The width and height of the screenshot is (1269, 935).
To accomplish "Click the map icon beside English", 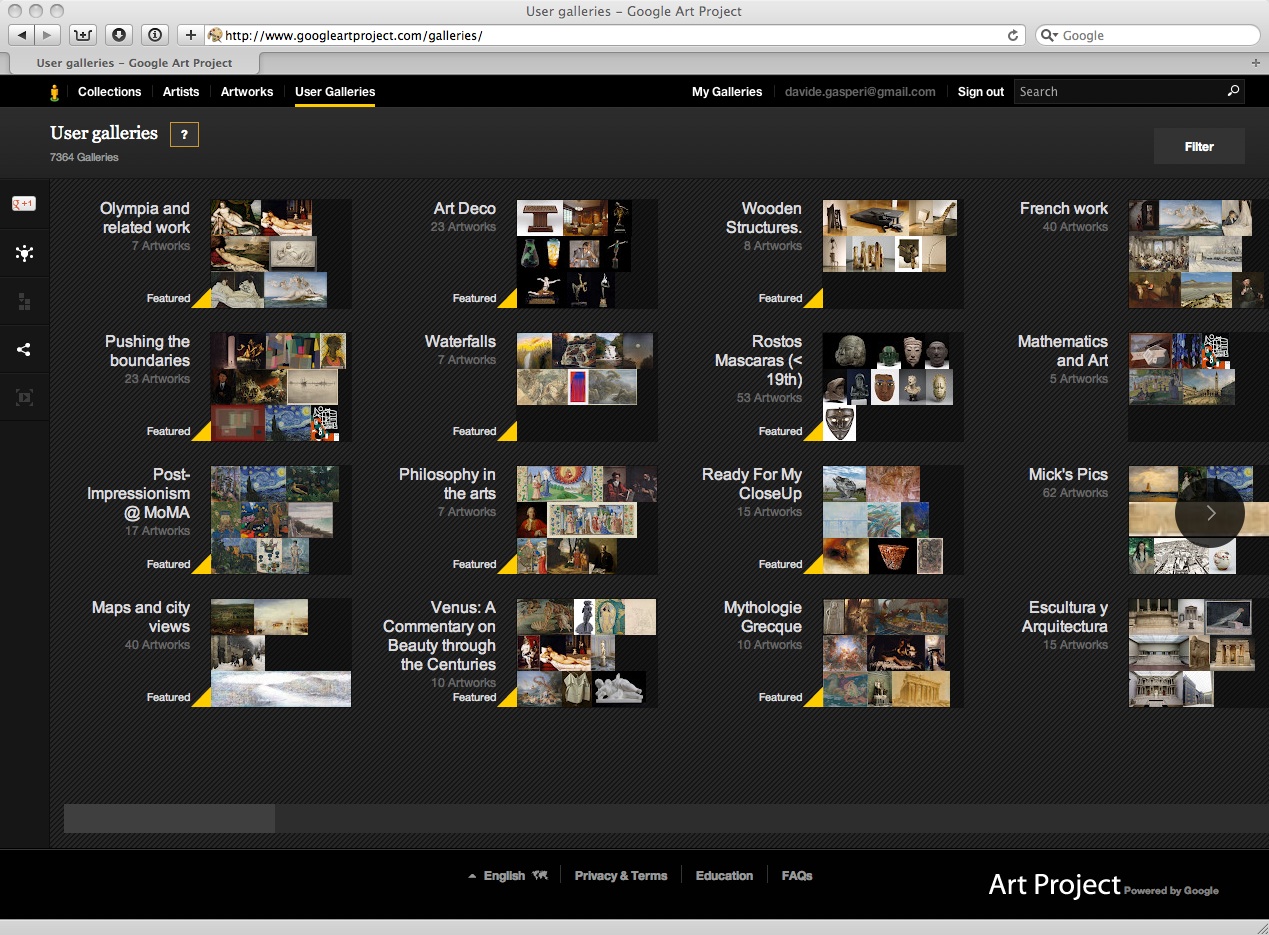I will pyautogui.click(x=540, y=875).
